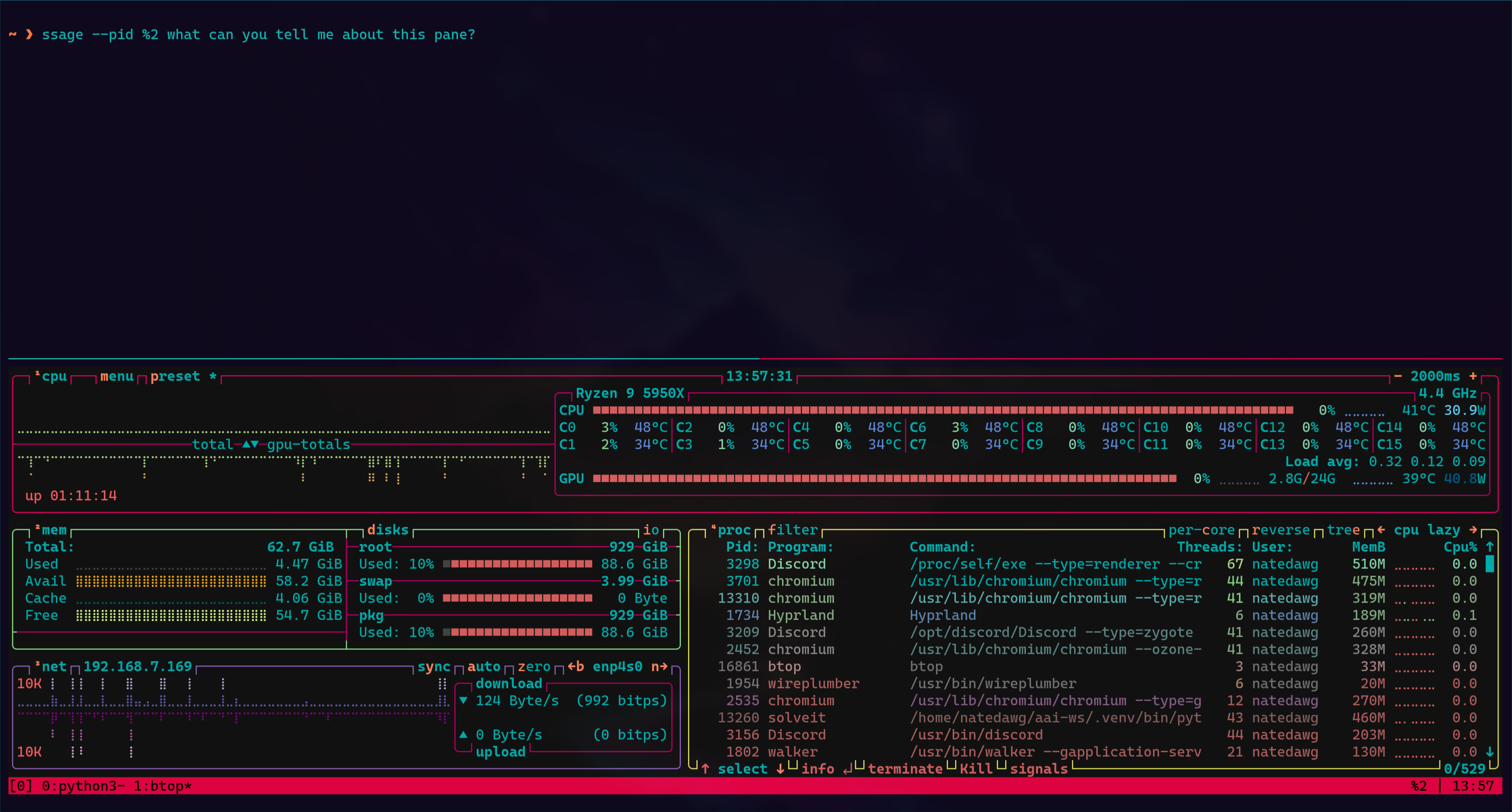Toggle io mode in disks panel
This screenshot has height=812, width=1512.
[651, 530]
